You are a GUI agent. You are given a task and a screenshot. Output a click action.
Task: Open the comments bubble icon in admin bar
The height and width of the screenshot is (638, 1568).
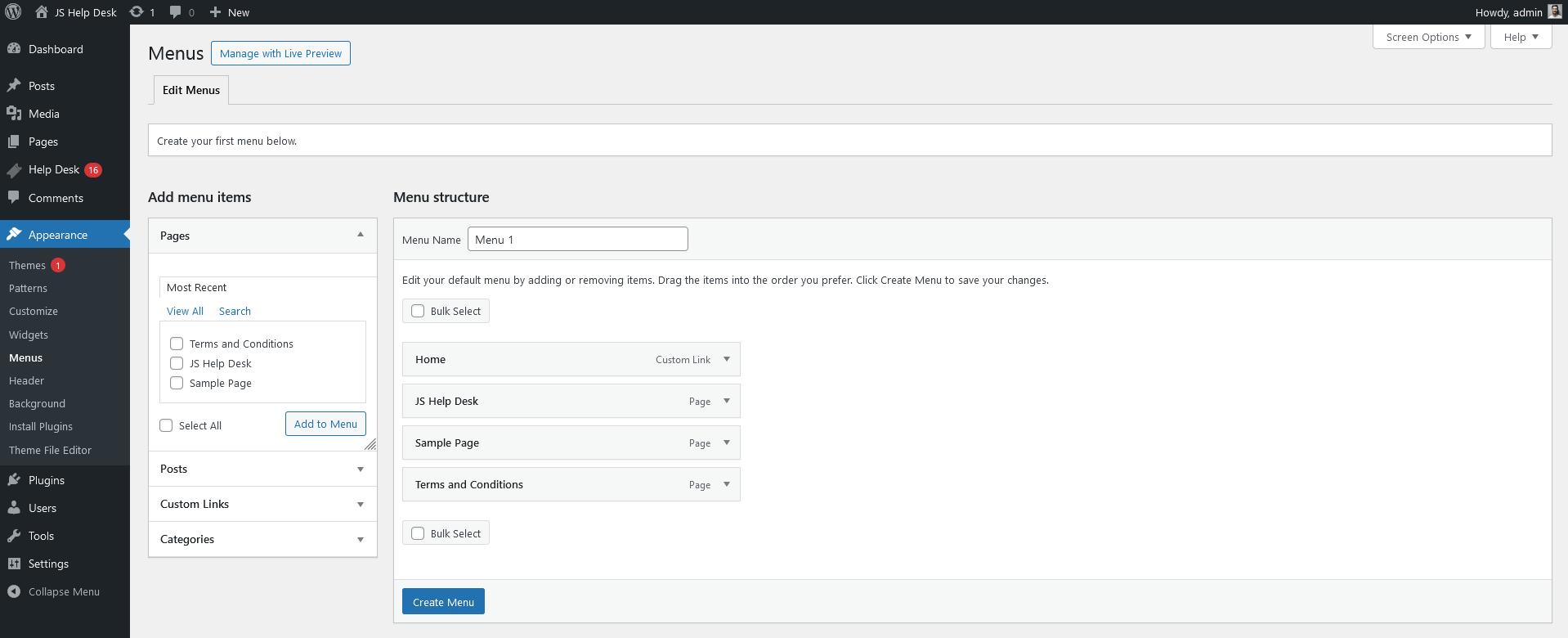coord(176,12)
